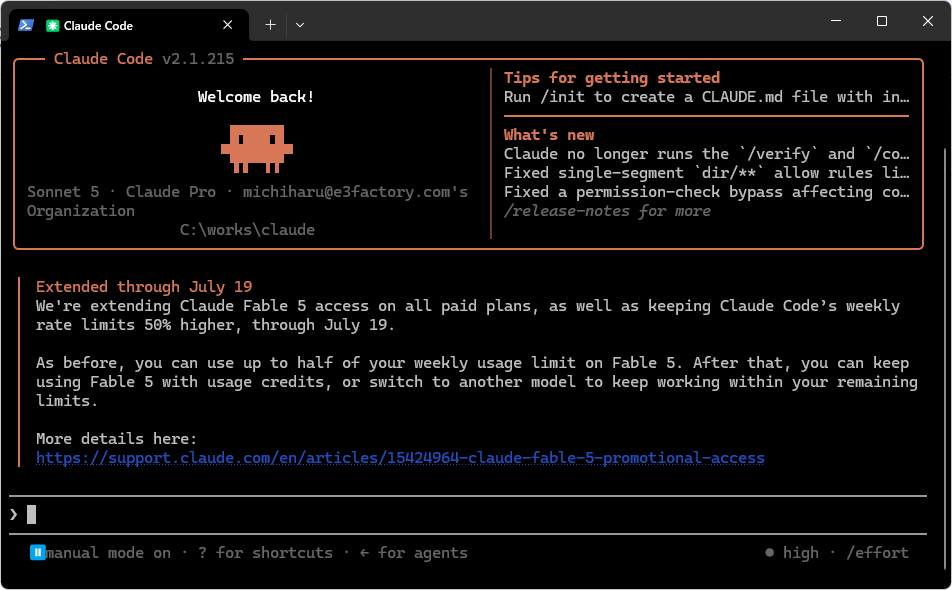Screen dimensions: 952x590
Task: Click the PowerShell icon in the tab
Action: coord(26,25)
